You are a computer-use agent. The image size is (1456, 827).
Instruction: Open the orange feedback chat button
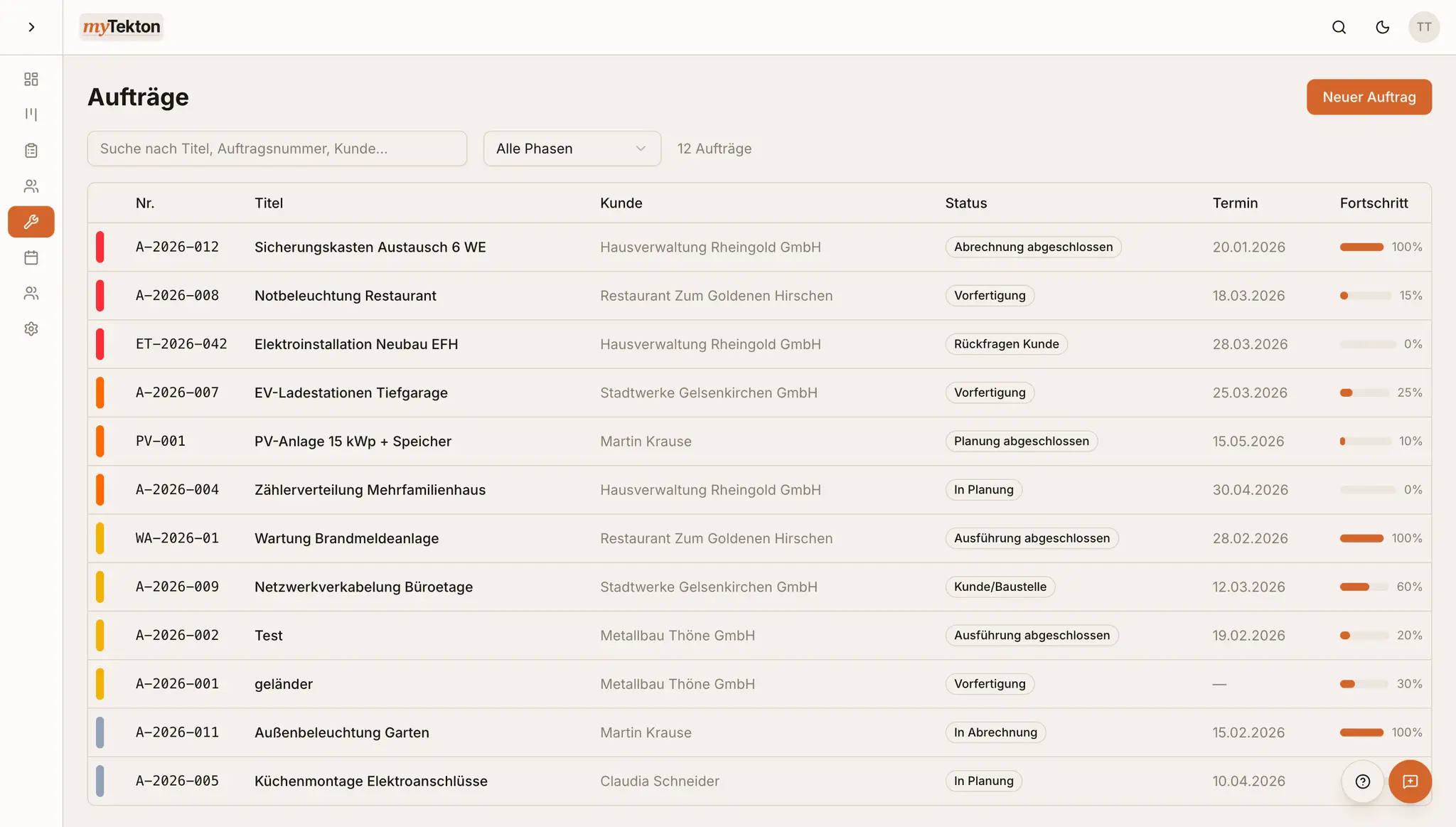(1410, 781)
